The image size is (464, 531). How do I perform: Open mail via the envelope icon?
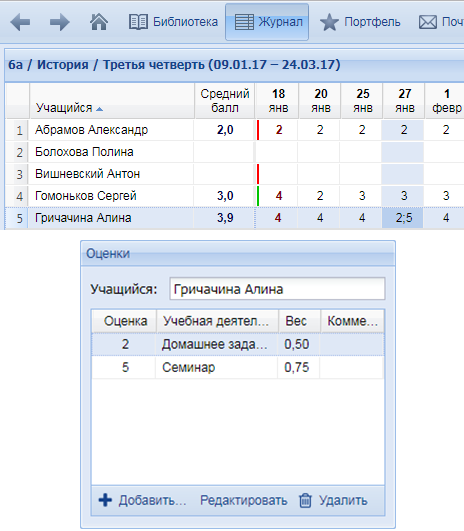(x=428, y=22)
